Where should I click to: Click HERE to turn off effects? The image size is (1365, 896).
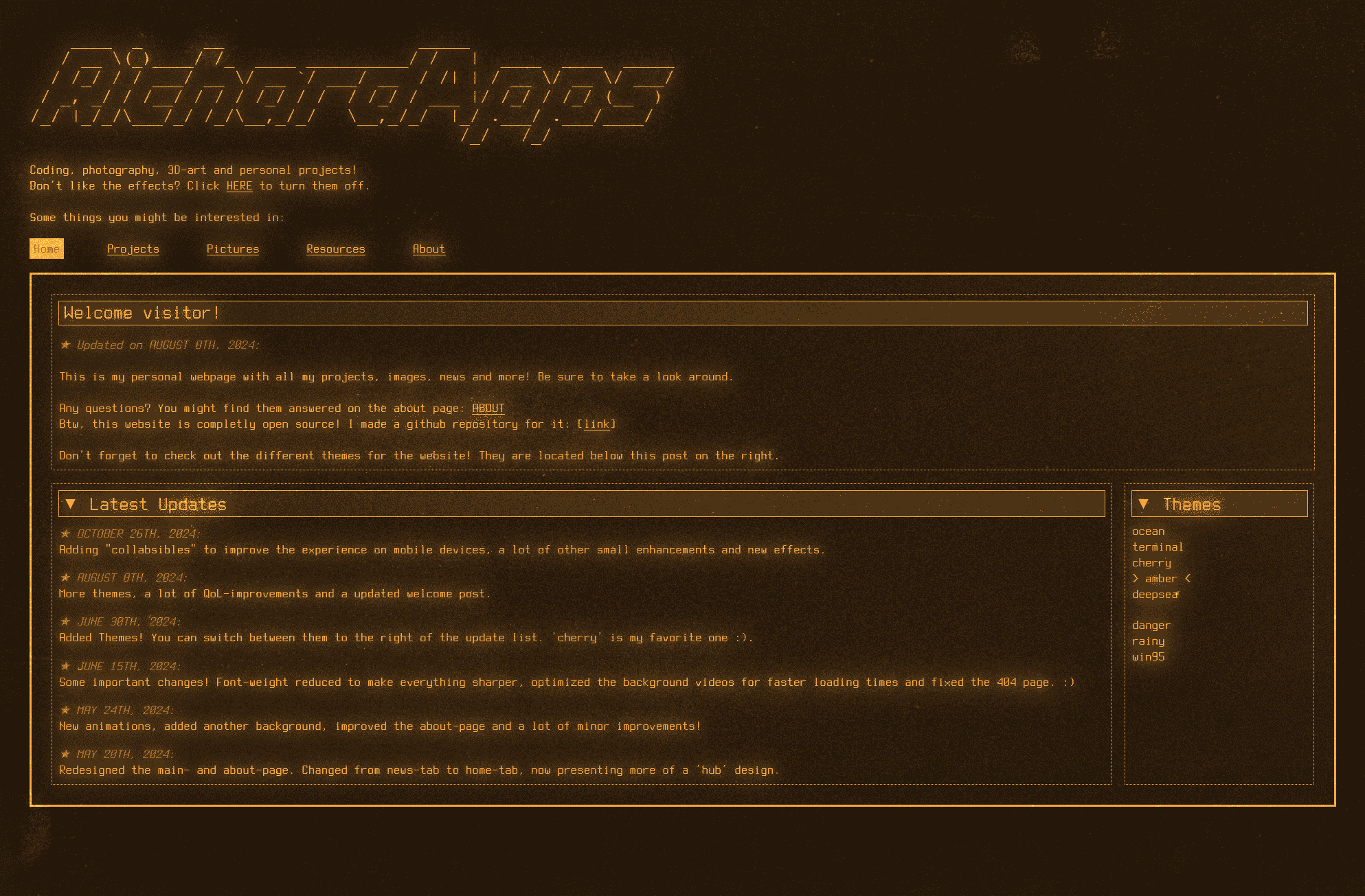tap(239, 186)
